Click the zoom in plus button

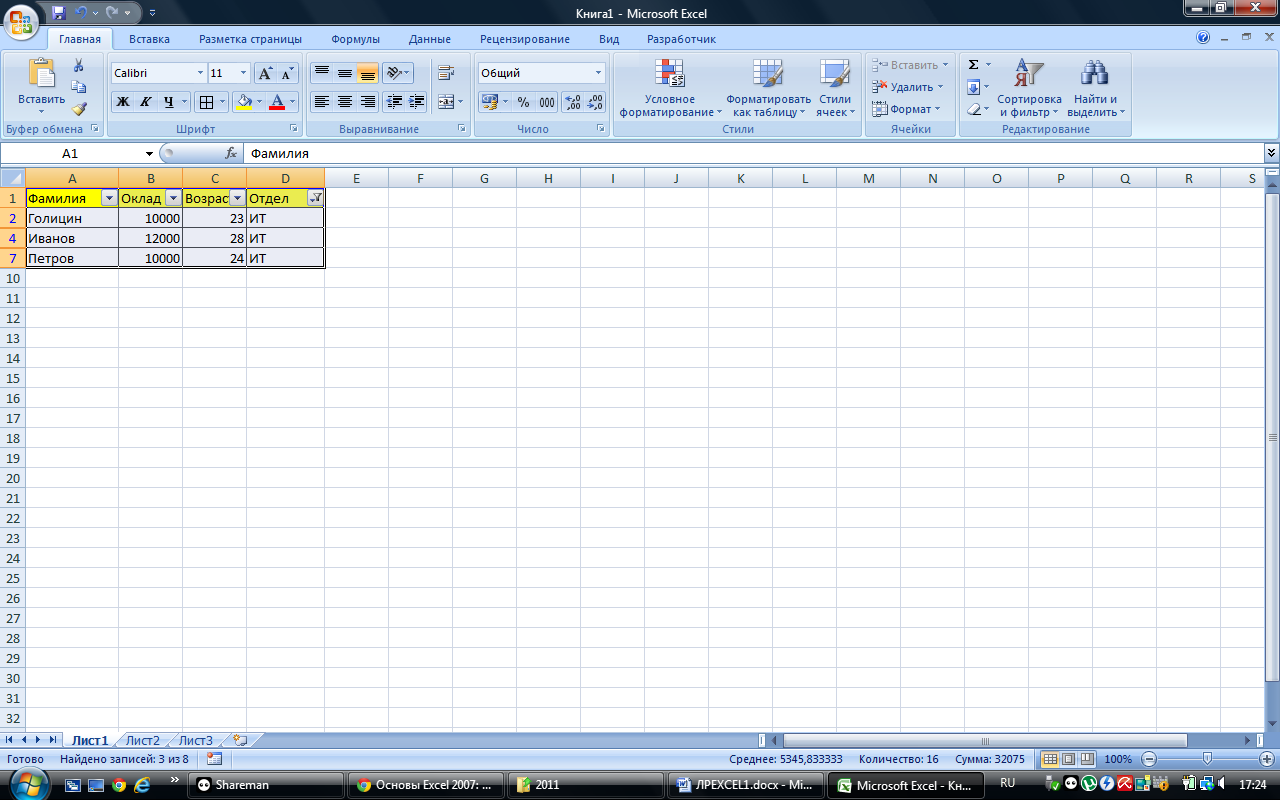pos(1266,759)
